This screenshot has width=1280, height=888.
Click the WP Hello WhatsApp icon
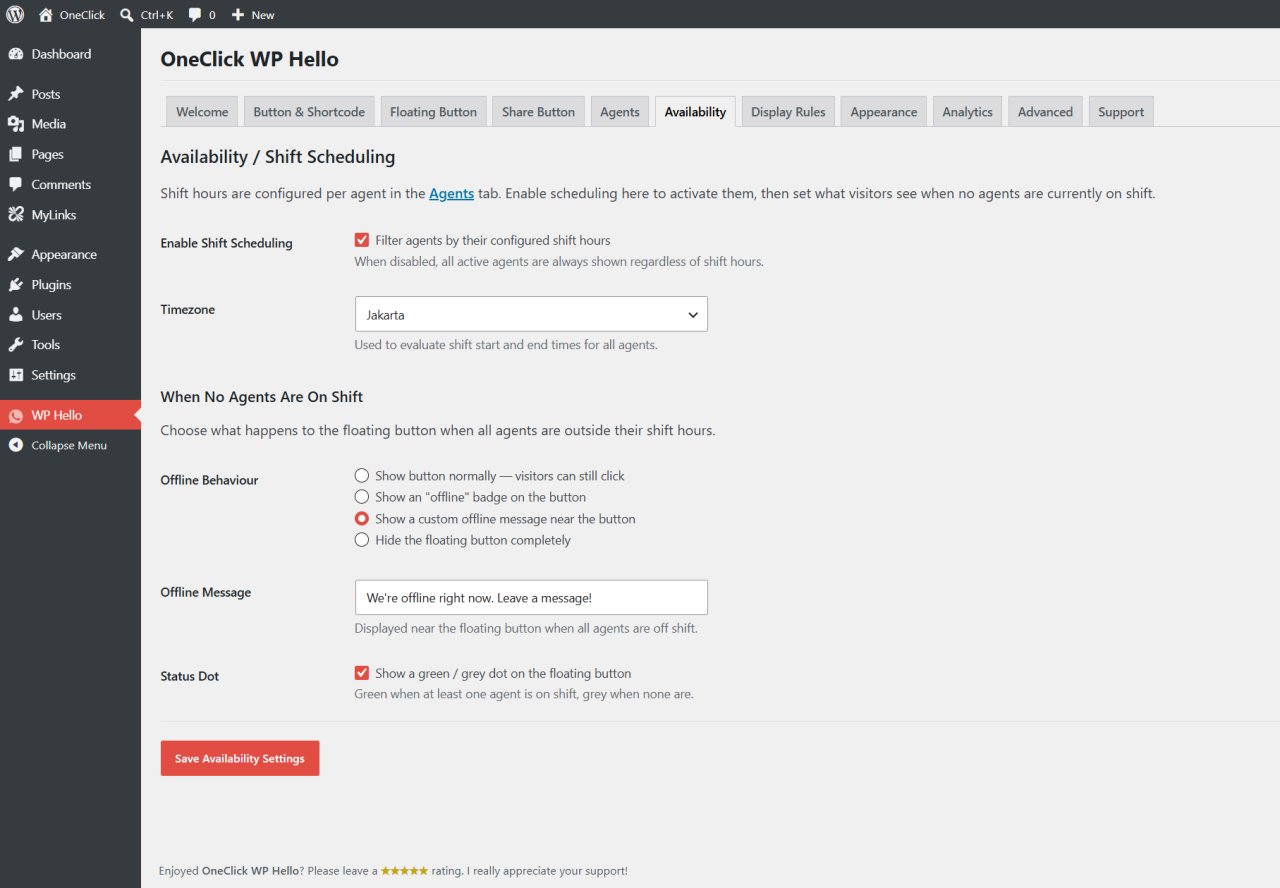pos(16,415)
